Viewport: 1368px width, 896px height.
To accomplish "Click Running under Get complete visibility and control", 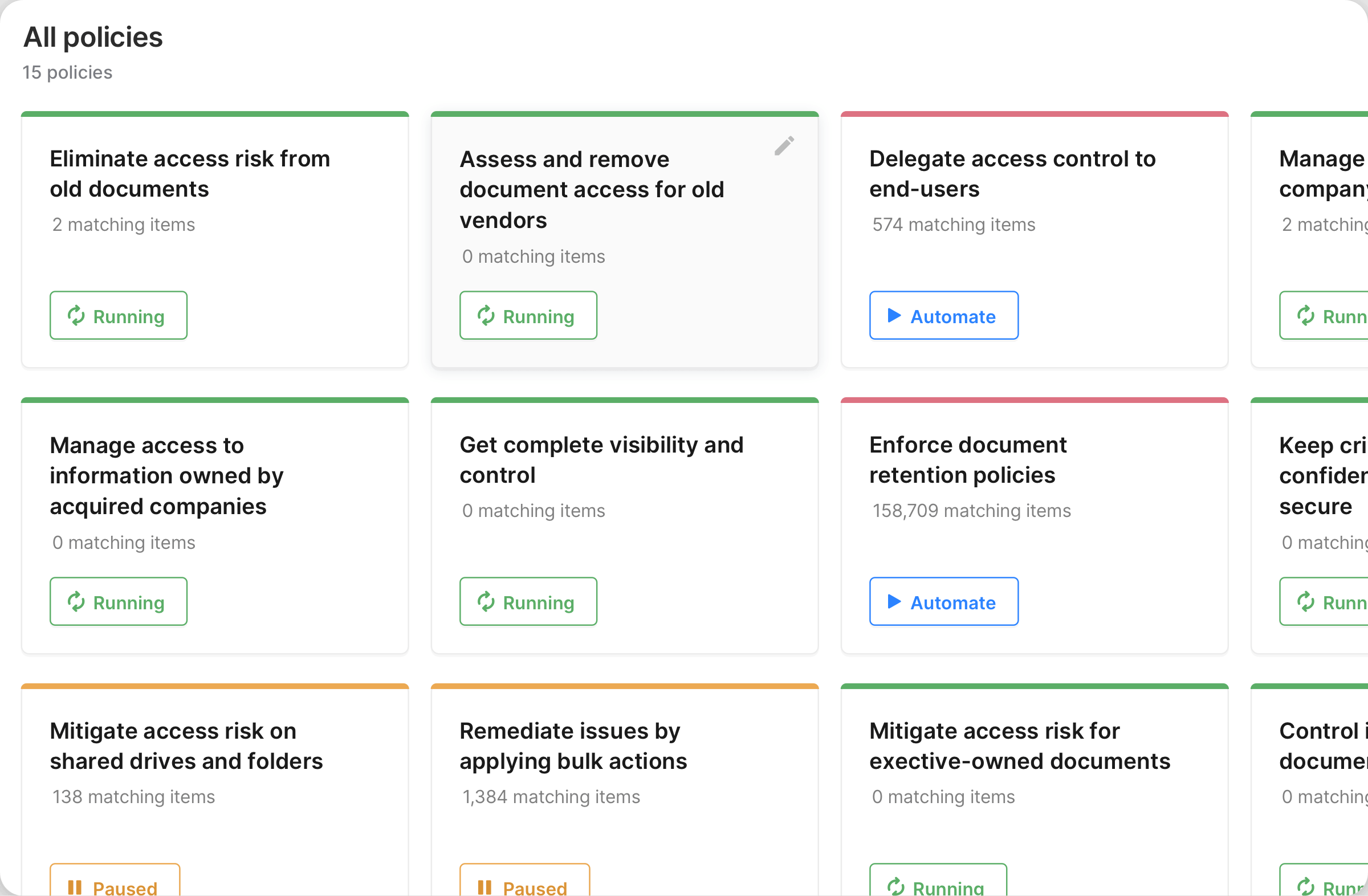I will coord(528,602).
